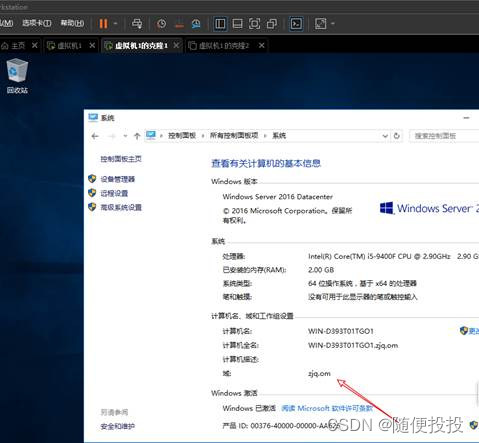Toggle the library sidebar view icon
479x443 pixels.
(x=220, y=24)
